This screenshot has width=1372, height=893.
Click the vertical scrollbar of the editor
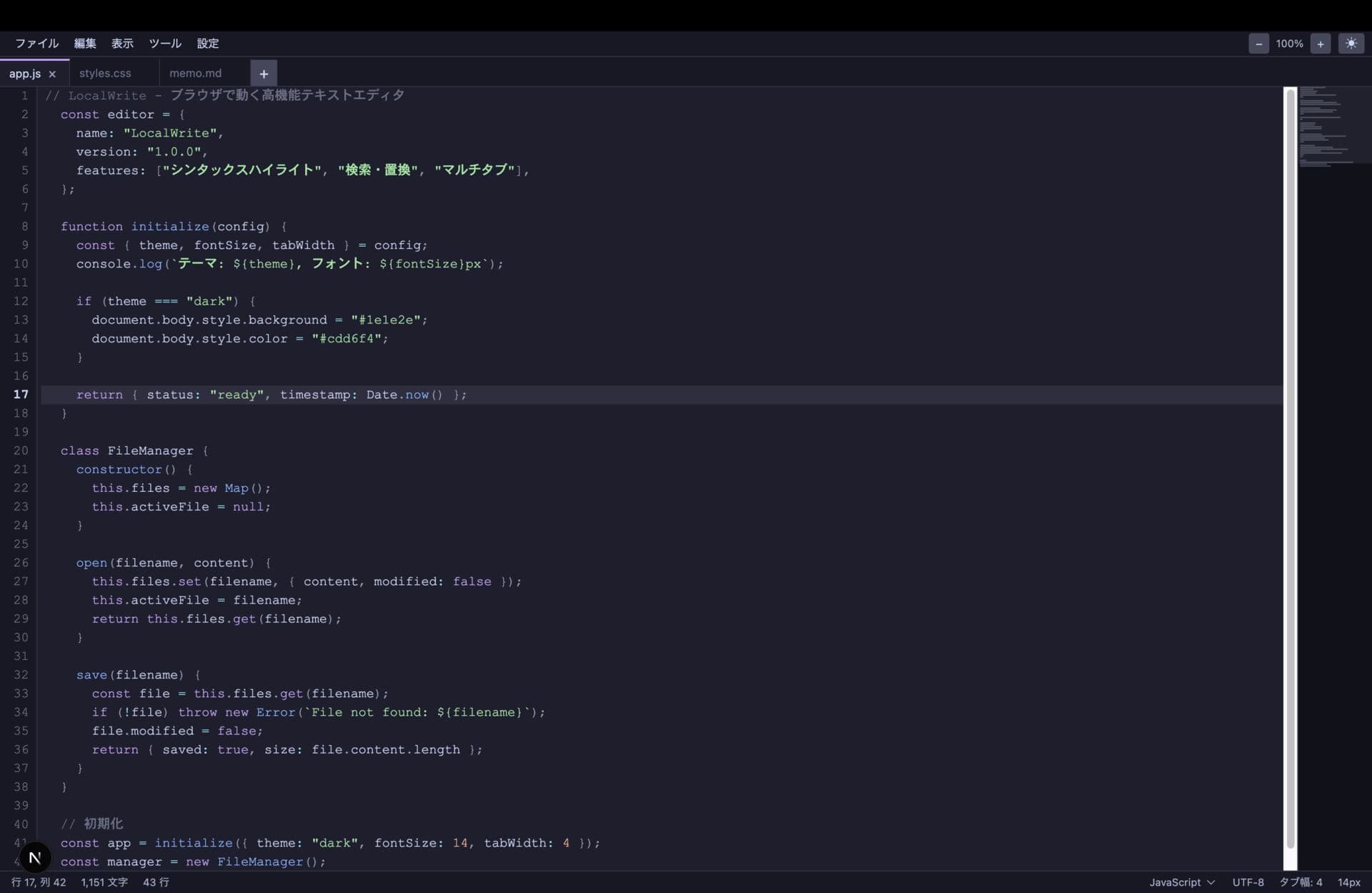coord(1290,472)
